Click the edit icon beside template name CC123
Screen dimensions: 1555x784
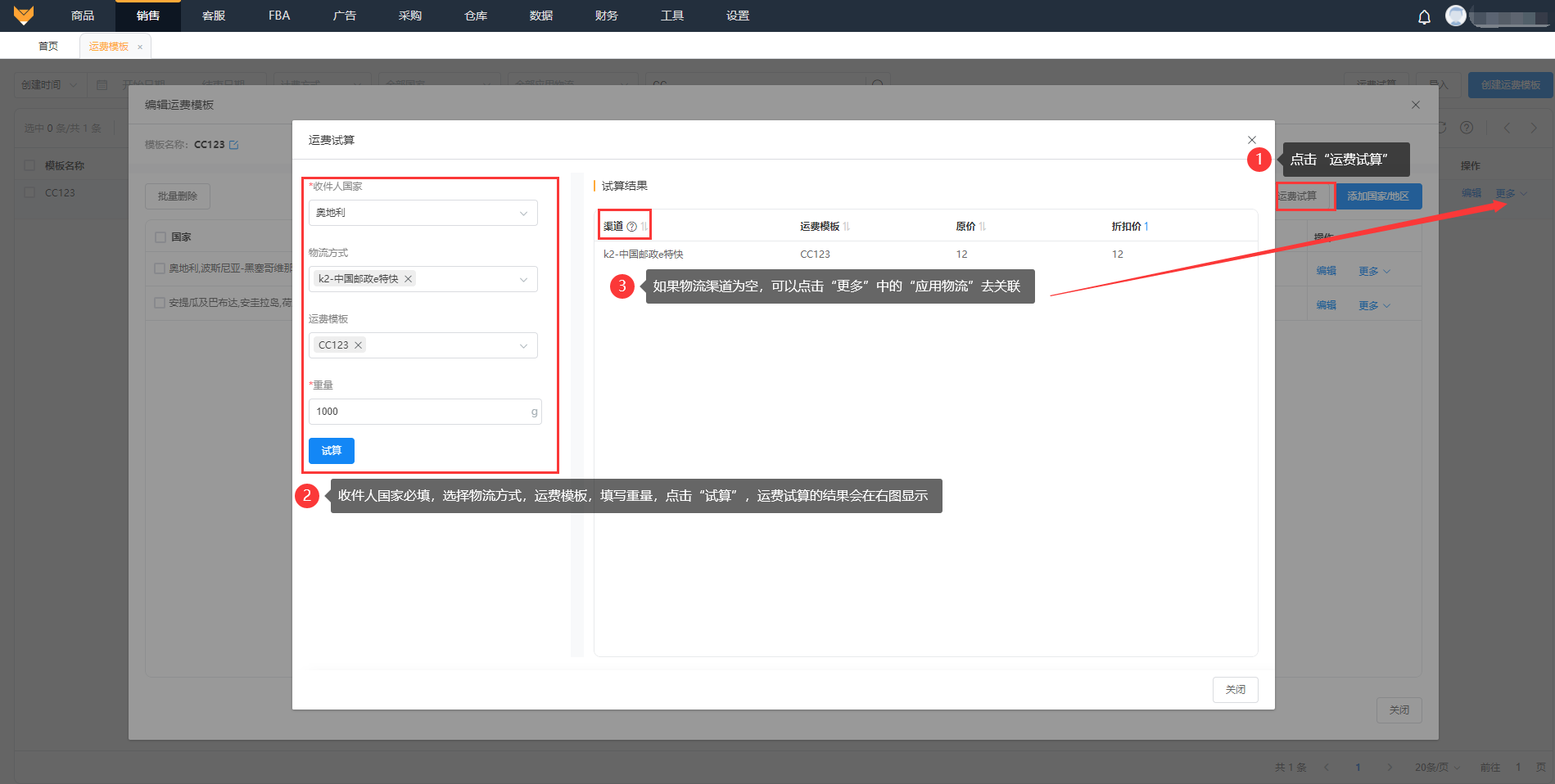pyautogui.click(x=234, y=145)
